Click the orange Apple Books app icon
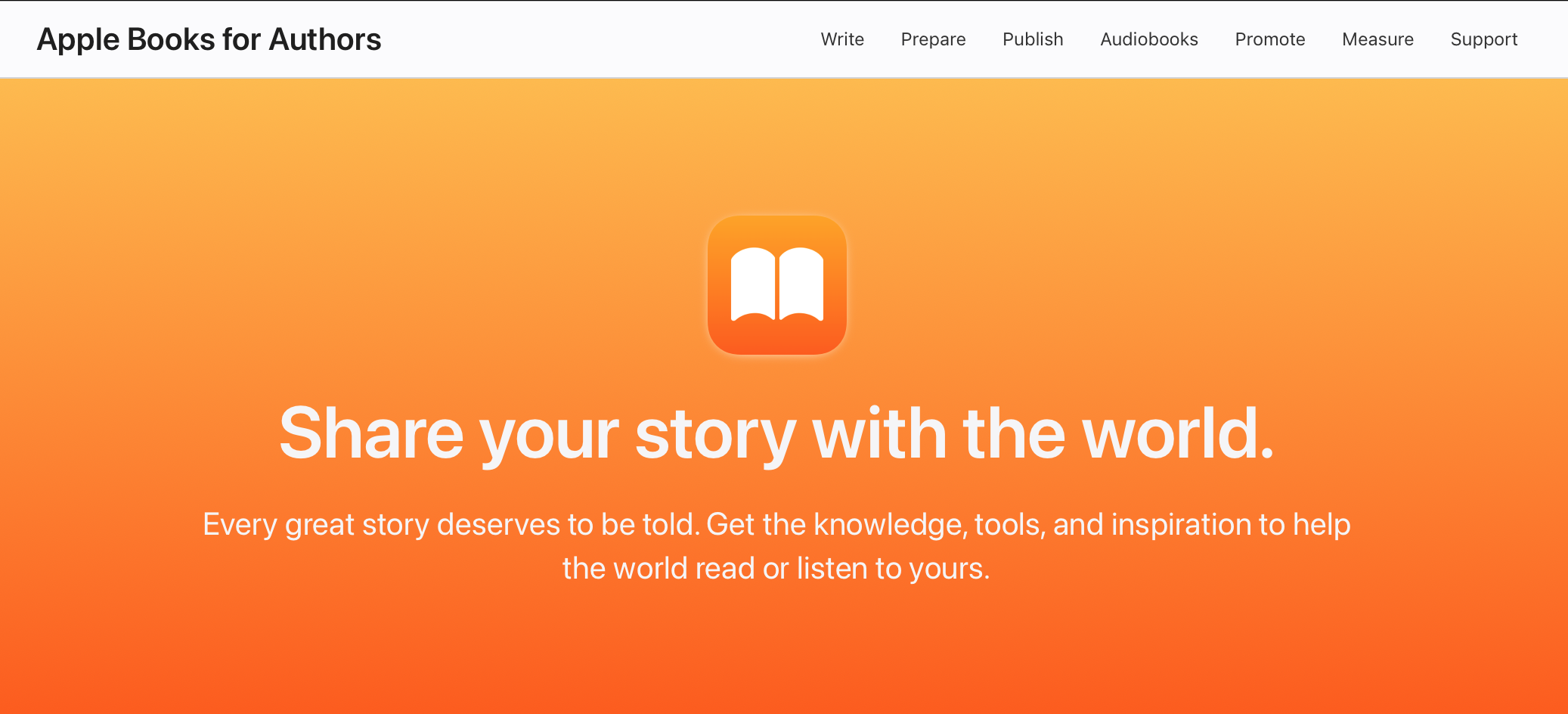The image size is (1568, 714). pos(777,285)
